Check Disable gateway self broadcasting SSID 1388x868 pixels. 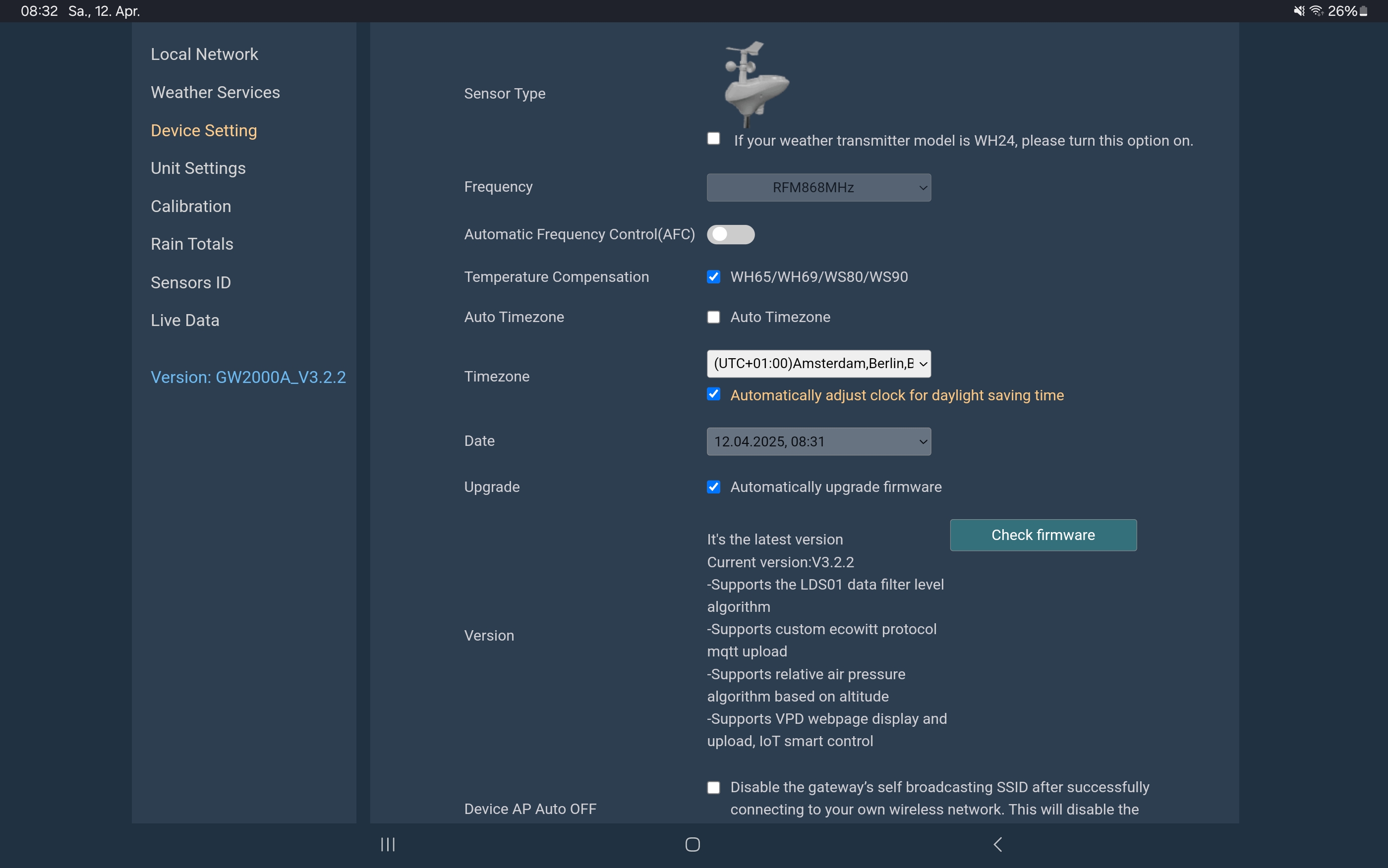[713, 788]
